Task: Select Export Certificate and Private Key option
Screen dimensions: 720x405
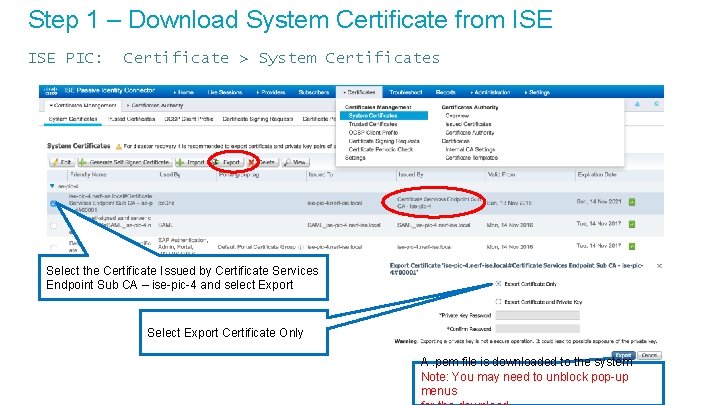Action: tap(498, 302)
